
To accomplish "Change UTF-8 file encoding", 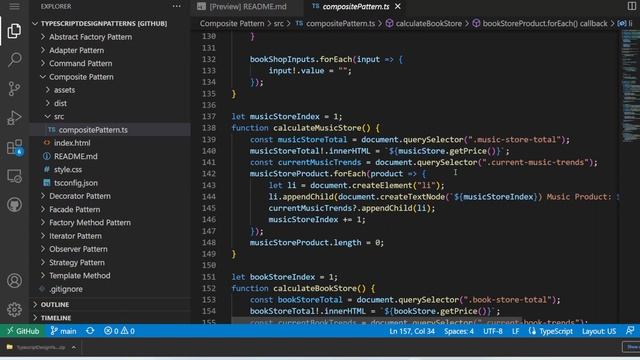I will coord(493,331).
